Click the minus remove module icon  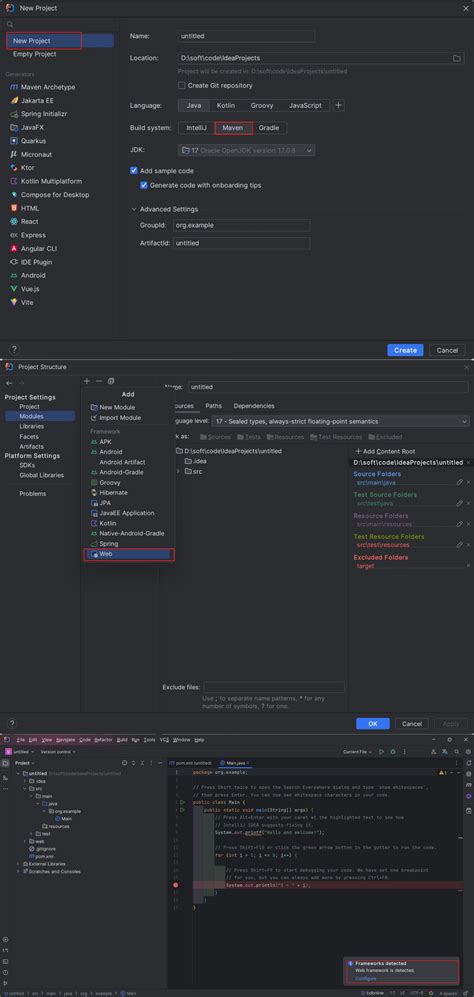click(99, 382)
